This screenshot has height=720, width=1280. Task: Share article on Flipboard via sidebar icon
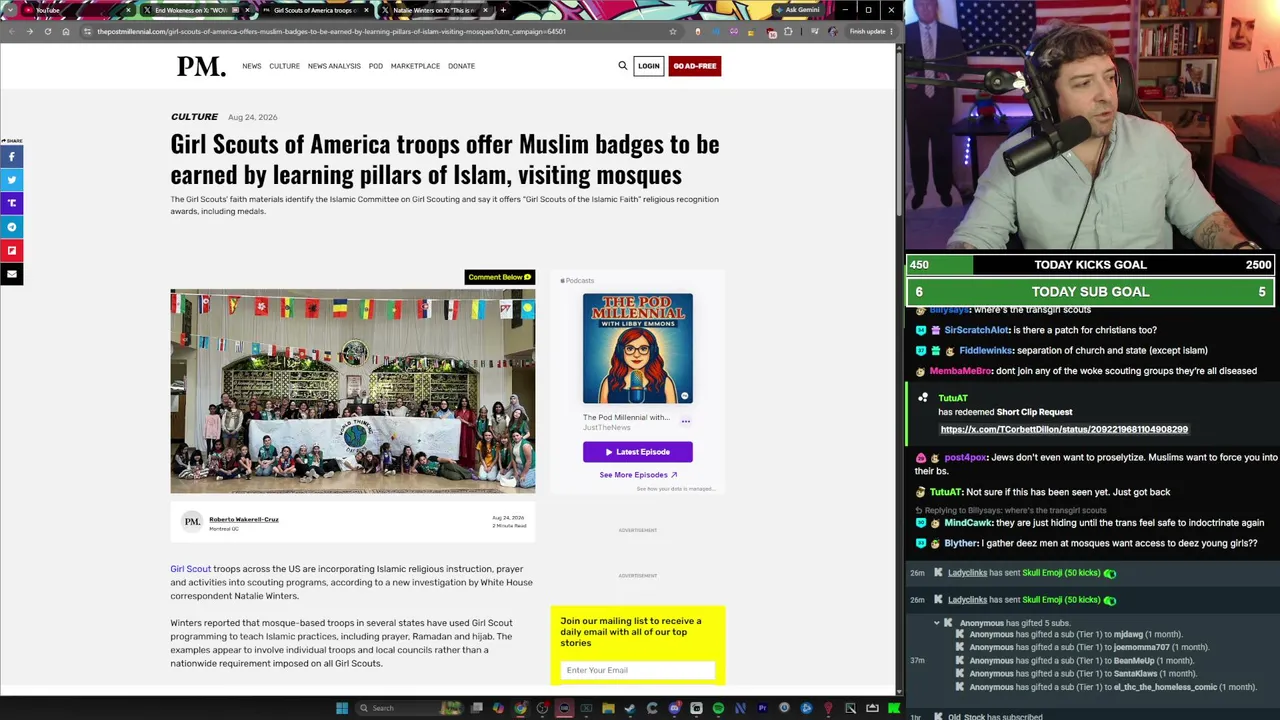12,250
